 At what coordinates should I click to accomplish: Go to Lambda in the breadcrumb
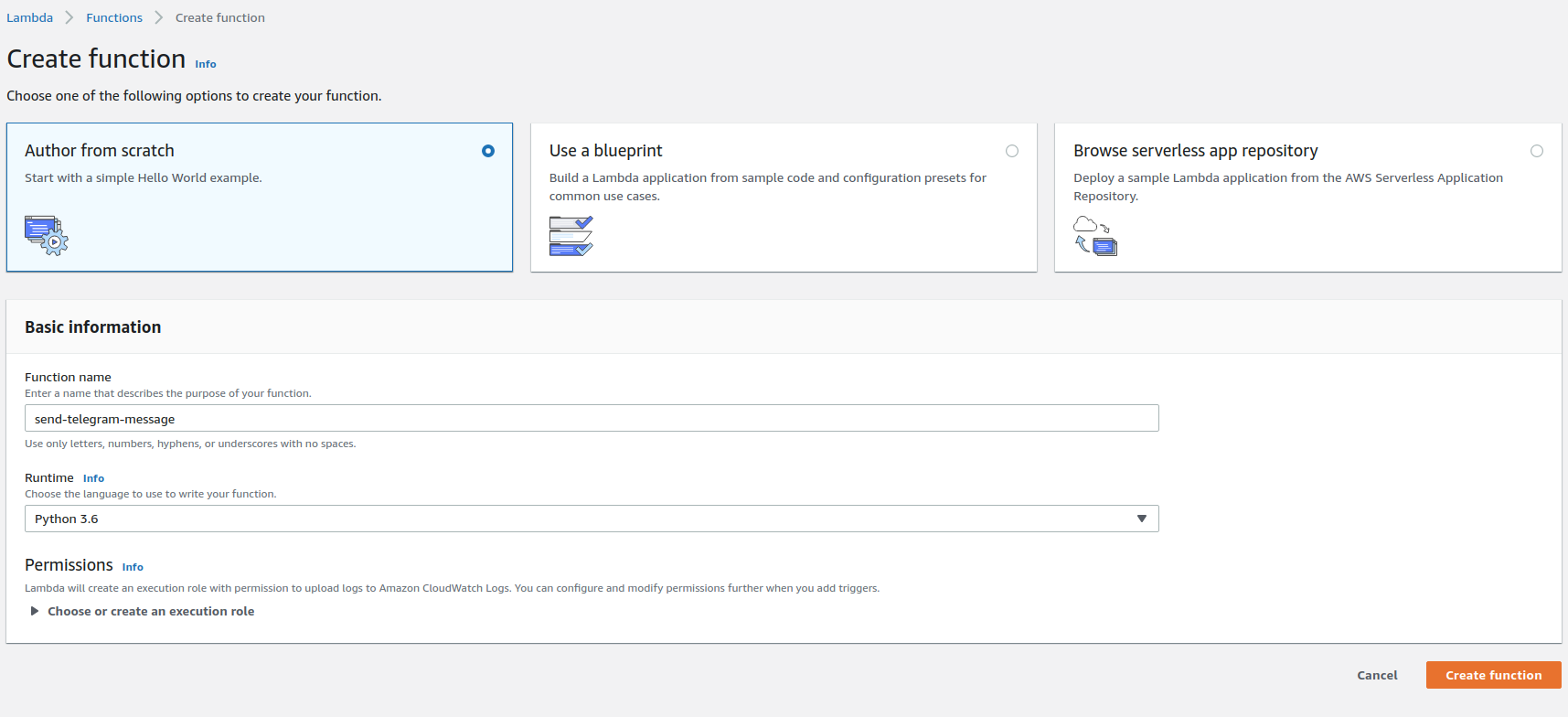tap(30, 18)
